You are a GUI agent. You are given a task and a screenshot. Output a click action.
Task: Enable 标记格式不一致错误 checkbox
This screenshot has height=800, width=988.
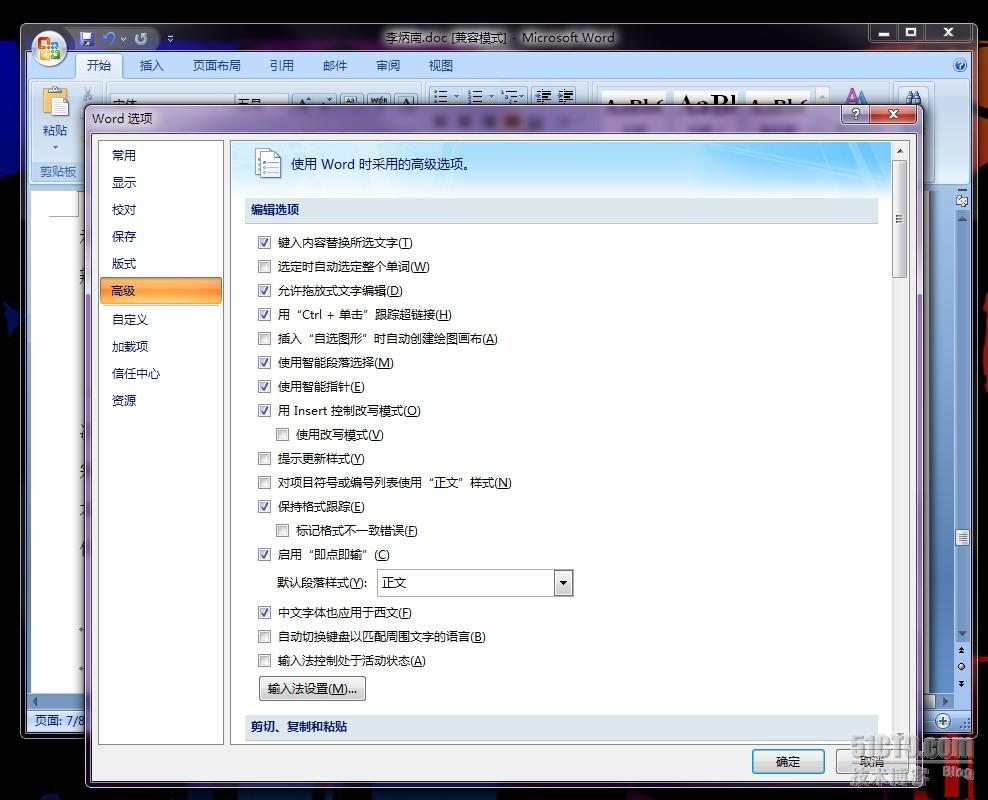(x=282, y=530)
